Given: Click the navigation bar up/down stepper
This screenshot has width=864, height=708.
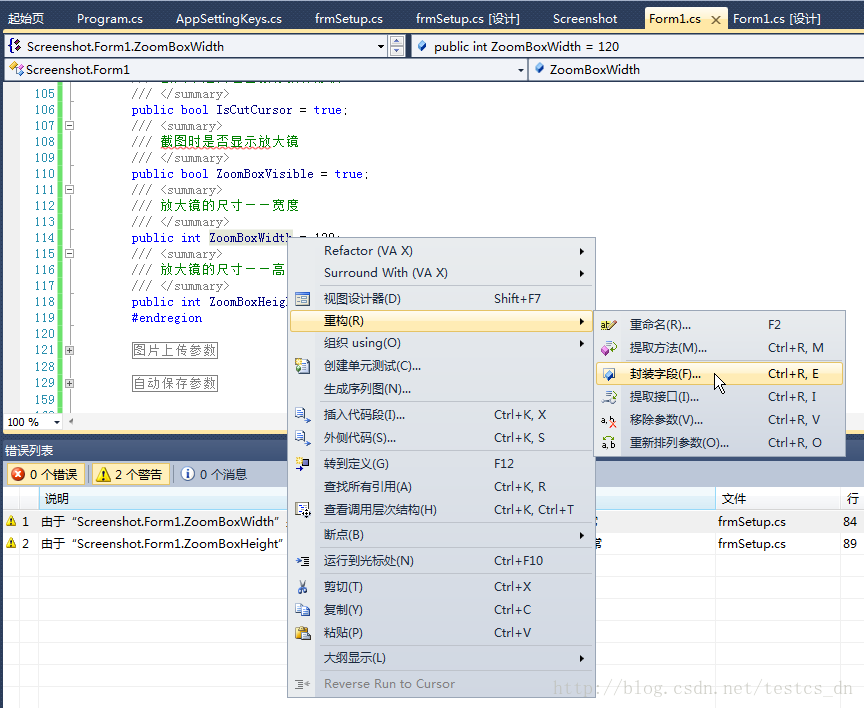Looking at the screenshot, I should pos(397,46).
